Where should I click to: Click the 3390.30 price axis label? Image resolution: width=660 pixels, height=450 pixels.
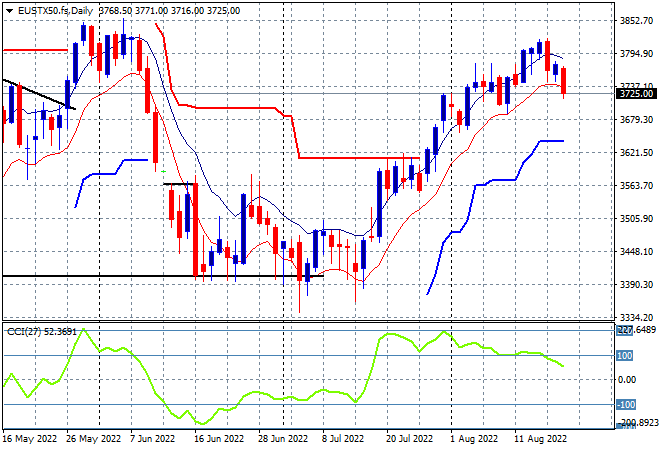click(x=636, y=285)
